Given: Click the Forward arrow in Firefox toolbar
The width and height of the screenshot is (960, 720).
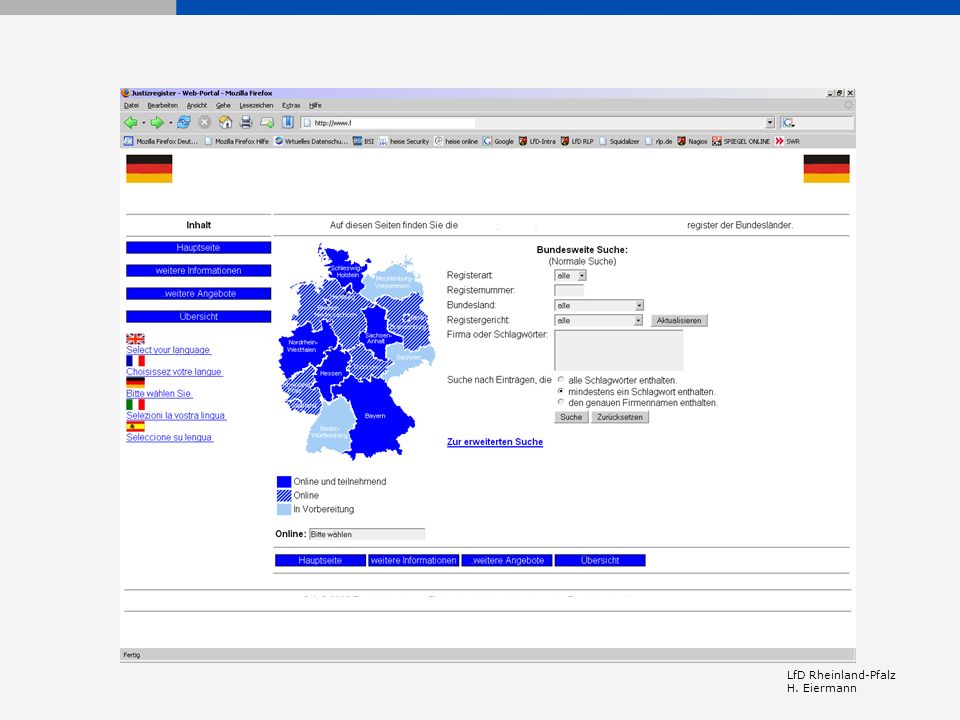Looking at the screenshot, I should (157, 122).
